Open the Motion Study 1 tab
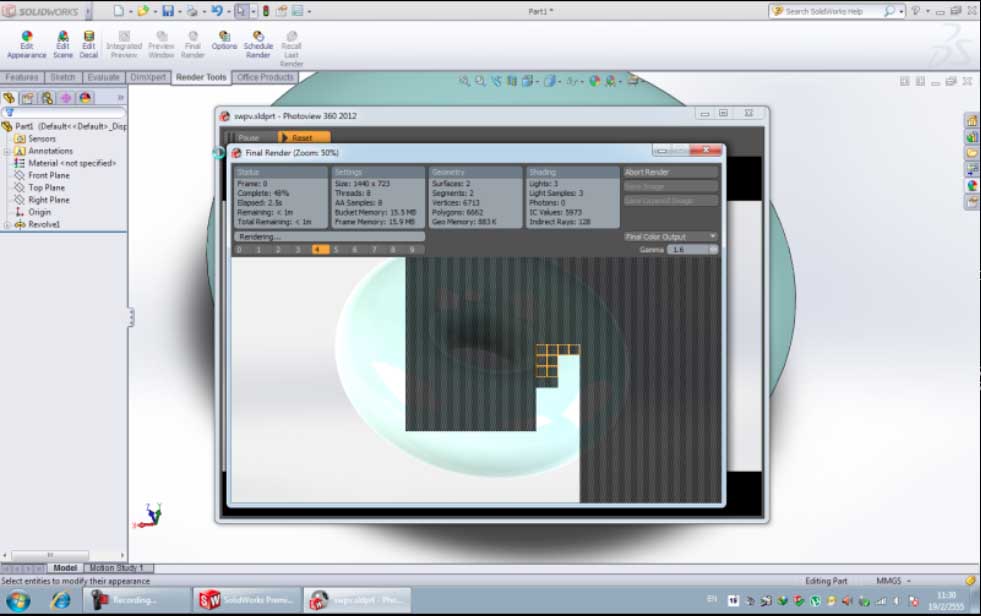981x616 pixels. (117, 568)
